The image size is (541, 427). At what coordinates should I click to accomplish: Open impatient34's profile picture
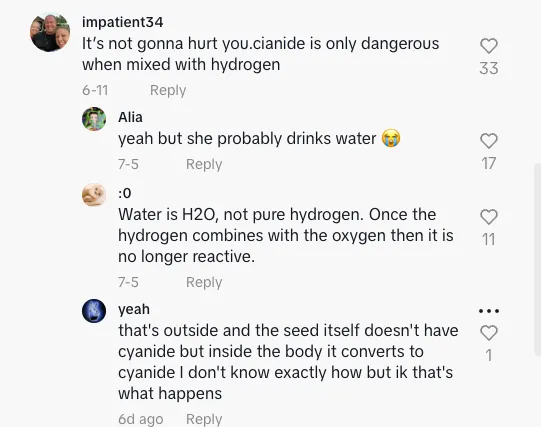pos(50,32)
